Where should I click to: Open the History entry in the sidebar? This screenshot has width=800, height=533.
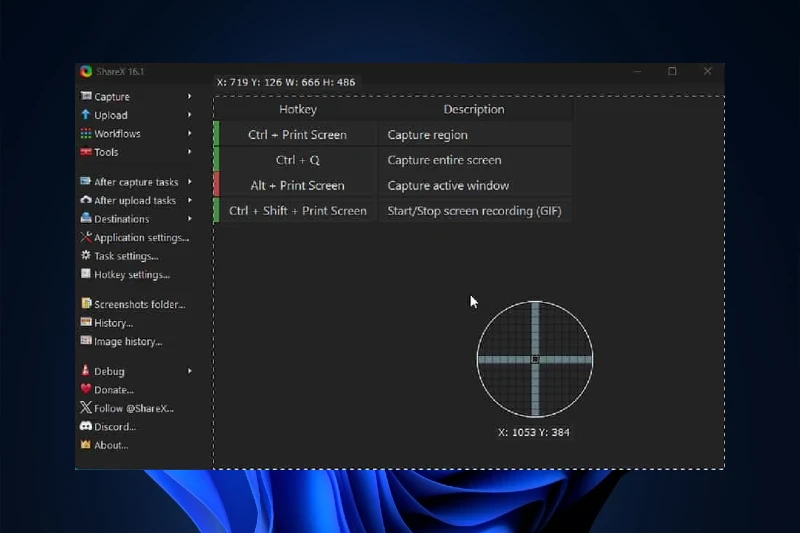coord(113,323)
